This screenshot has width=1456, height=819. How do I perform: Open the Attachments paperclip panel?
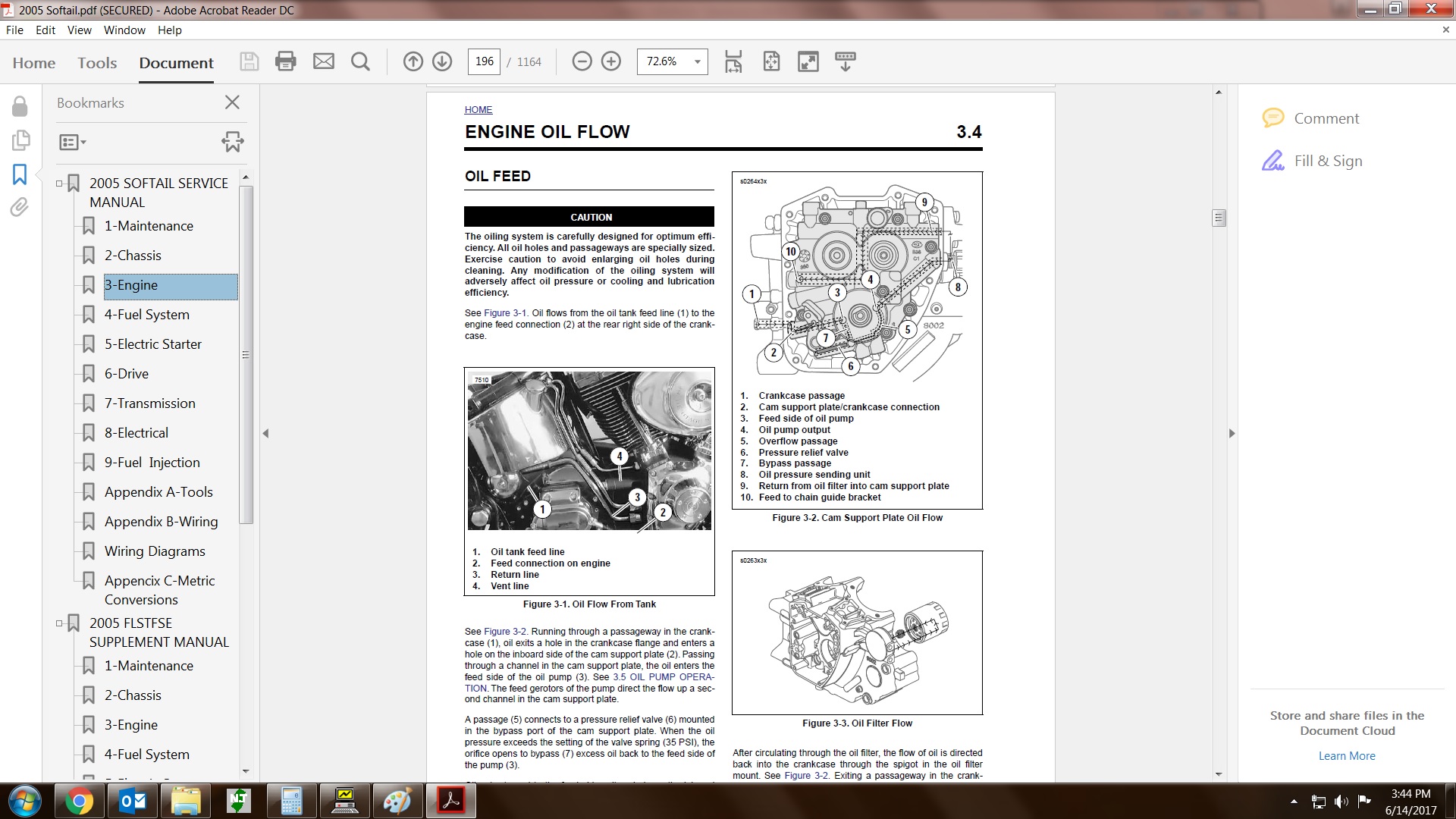[x=20, y=207]
